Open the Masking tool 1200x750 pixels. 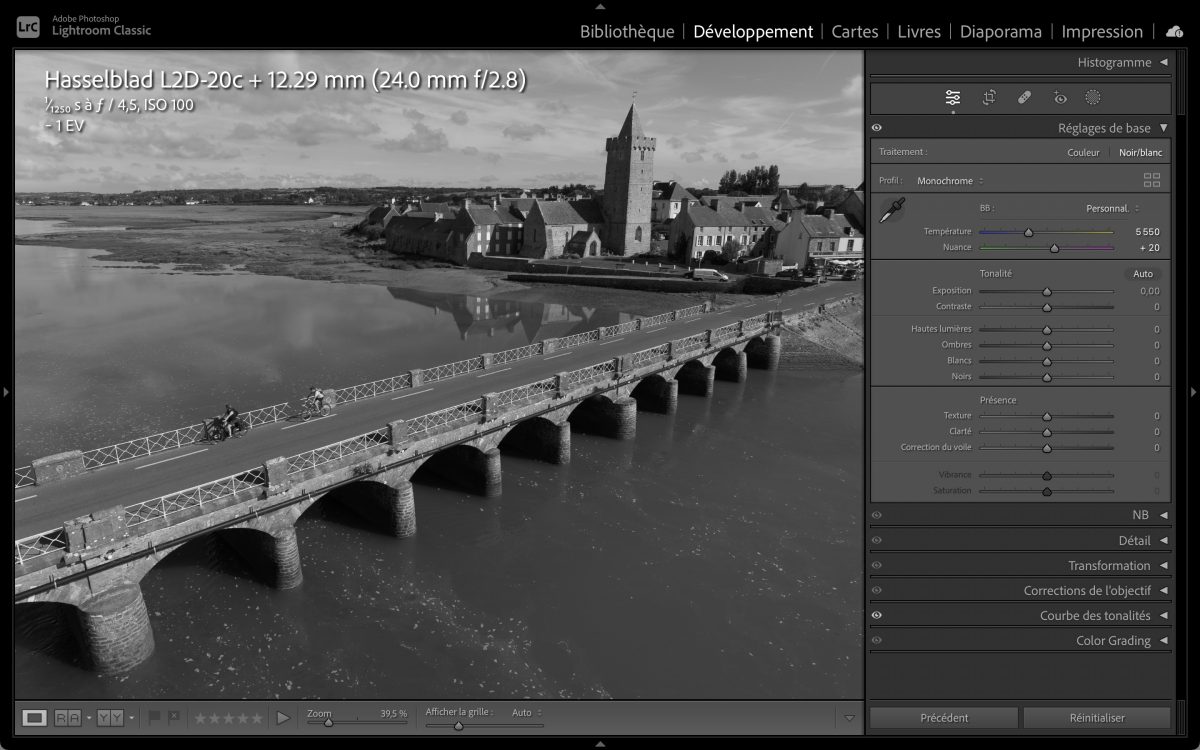point(1093,98)
